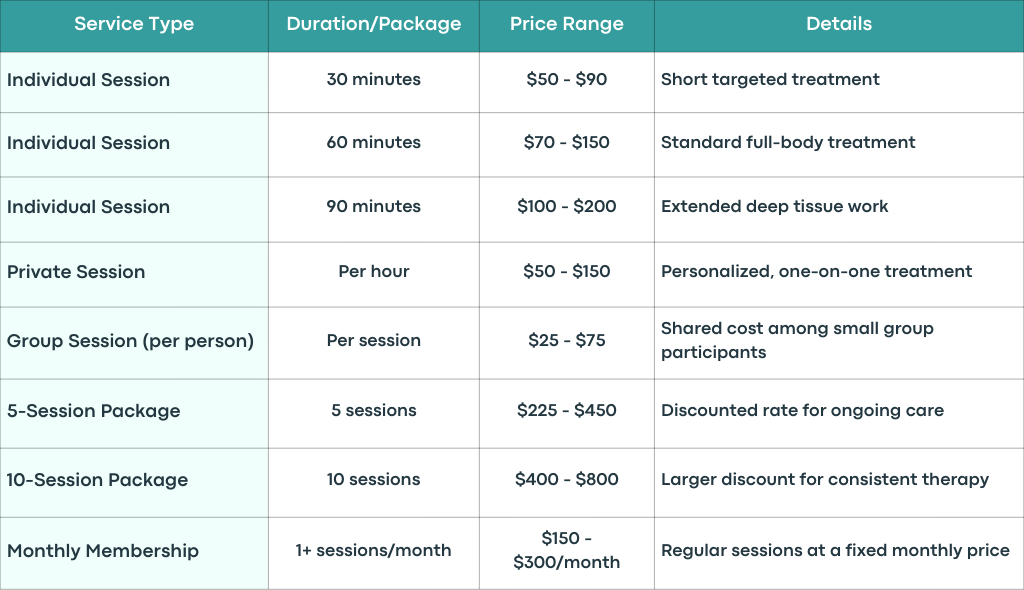Screen dimensions: 1024x590
Task: Click Larger discount for consistent therapy
Action: click(825, 480)
